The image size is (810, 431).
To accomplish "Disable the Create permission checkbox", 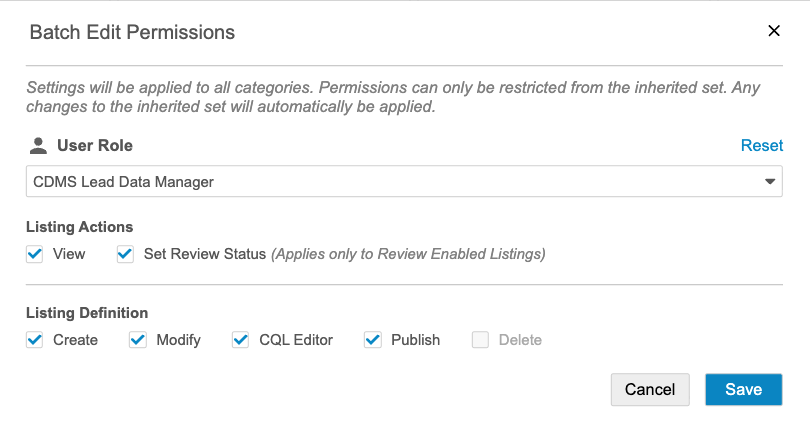I will click(x=35, y=340).
